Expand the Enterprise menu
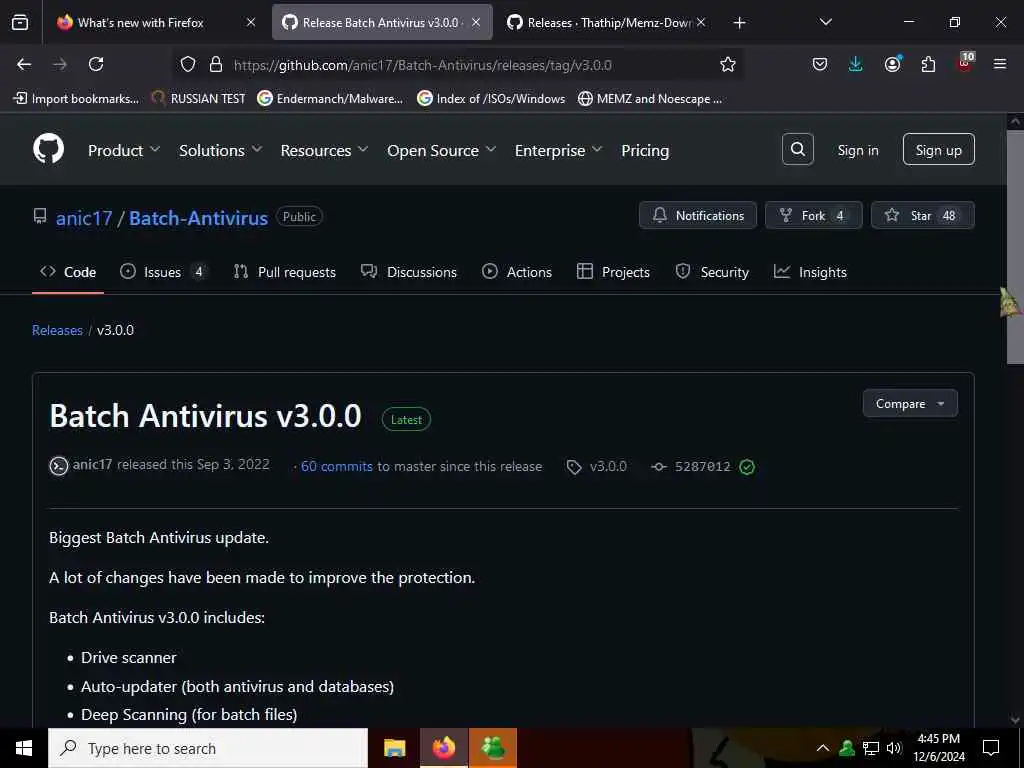The height and width of the screenshot is (768, 1024). 558,150
